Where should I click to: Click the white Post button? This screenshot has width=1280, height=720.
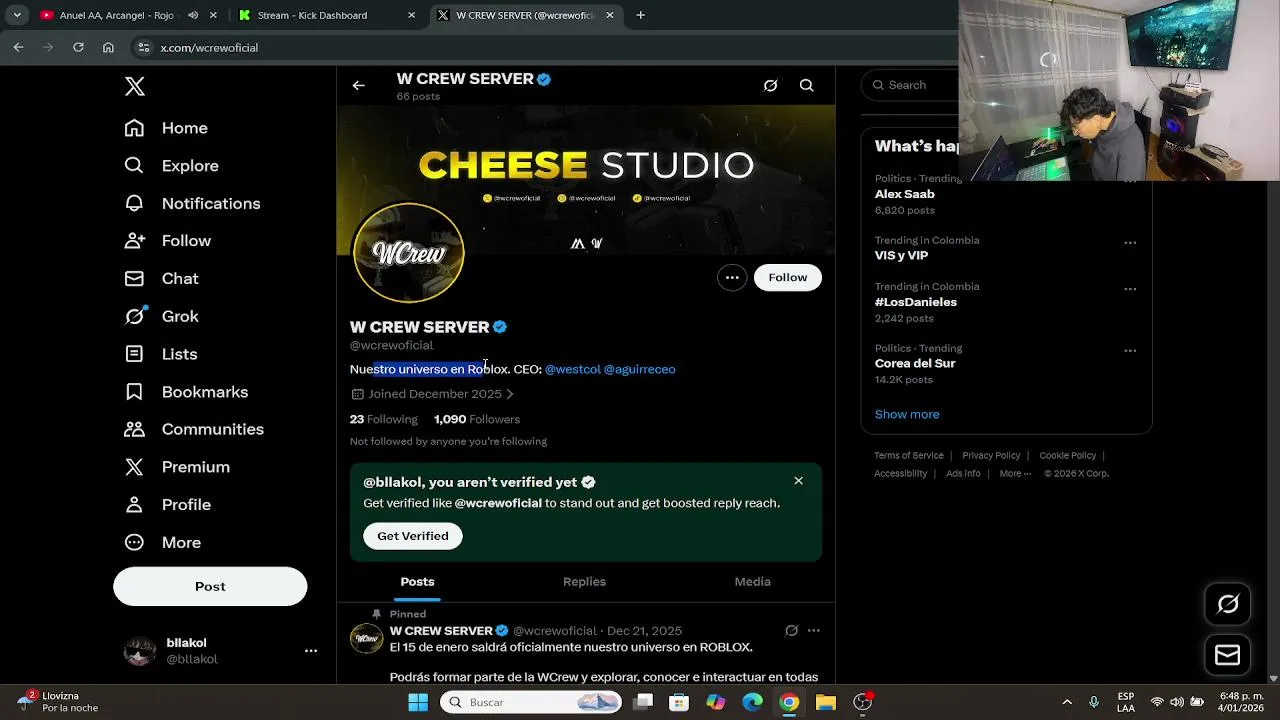(x=210, y=586)
